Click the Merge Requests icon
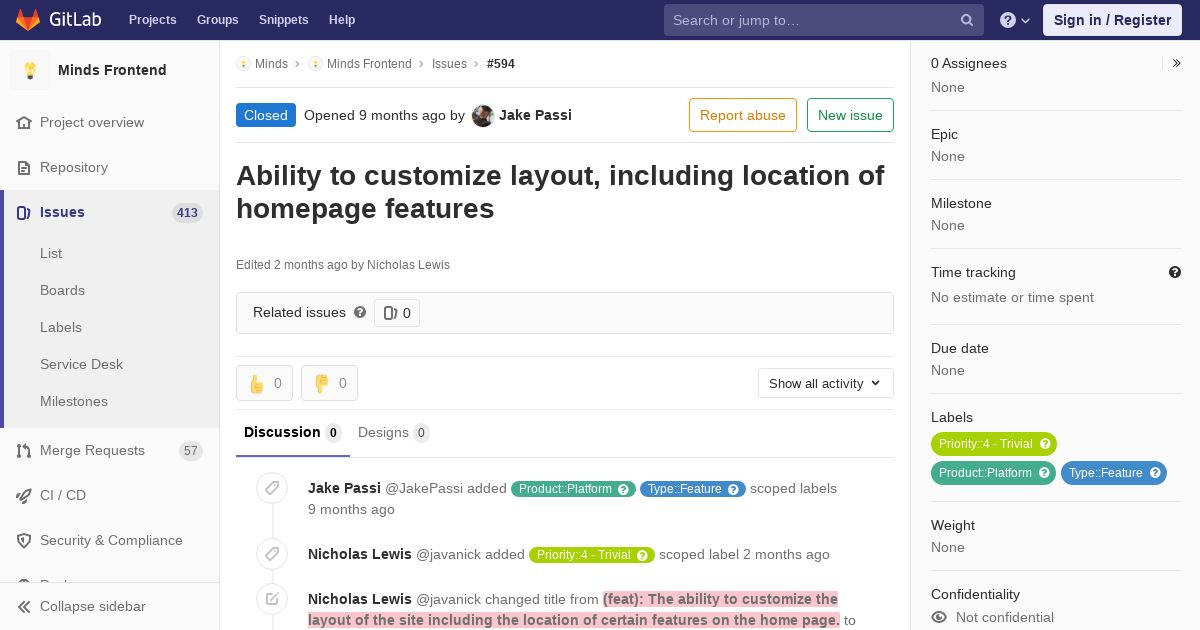The height and width of the screenshot is (630, 1200). (x=24, y=450)
